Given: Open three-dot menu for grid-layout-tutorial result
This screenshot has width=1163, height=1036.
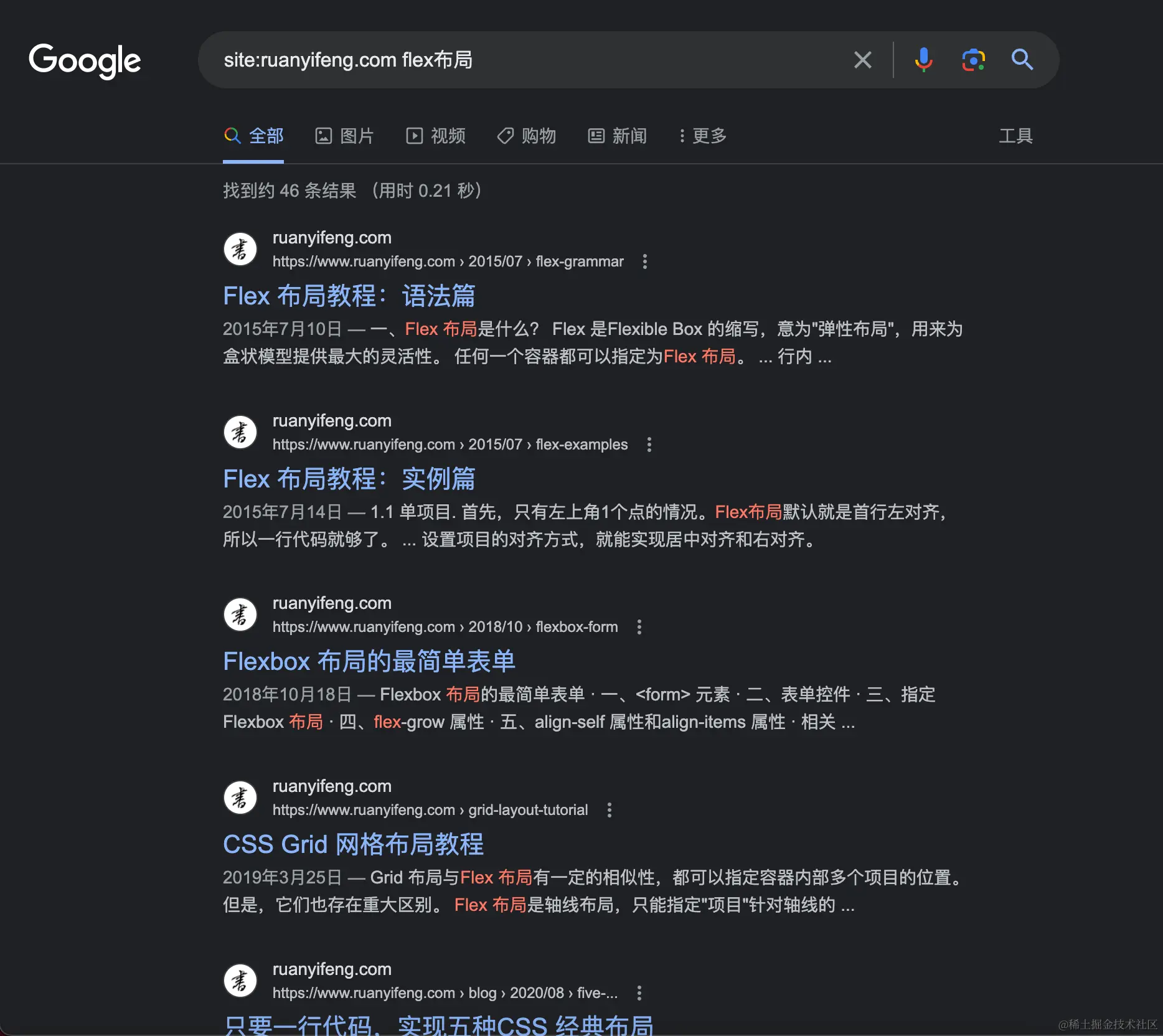Looking at the screenshot, I should coord(609,810).
